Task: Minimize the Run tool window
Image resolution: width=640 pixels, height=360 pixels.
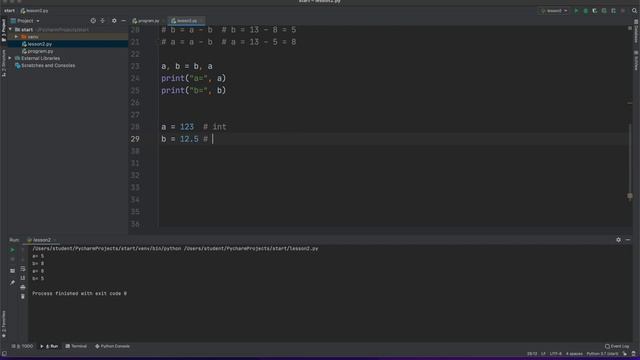Action: pyautogui.click(x=628, y=240)
